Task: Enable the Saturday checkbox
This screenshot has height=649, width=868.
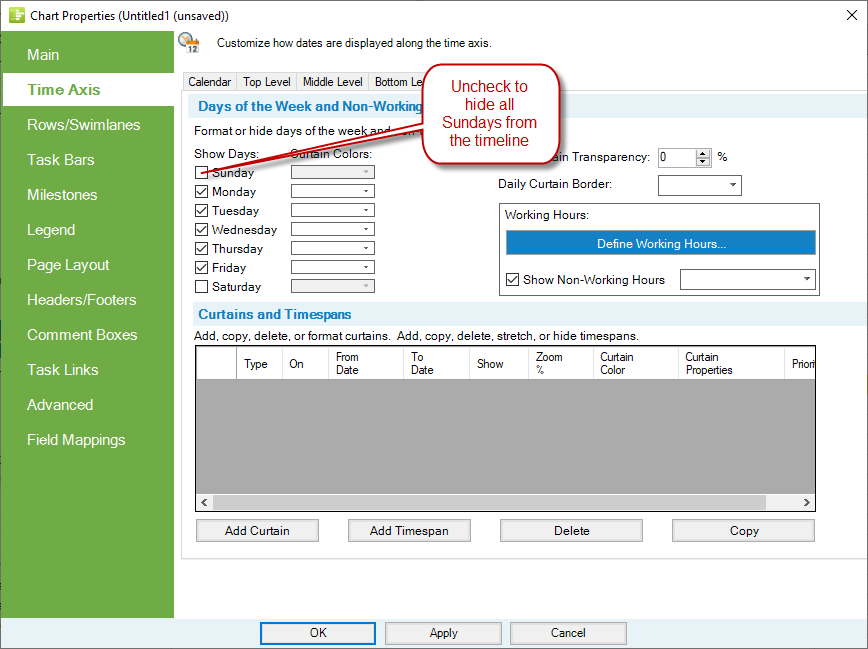Action: pyautogui.click(x=202, y=286)
